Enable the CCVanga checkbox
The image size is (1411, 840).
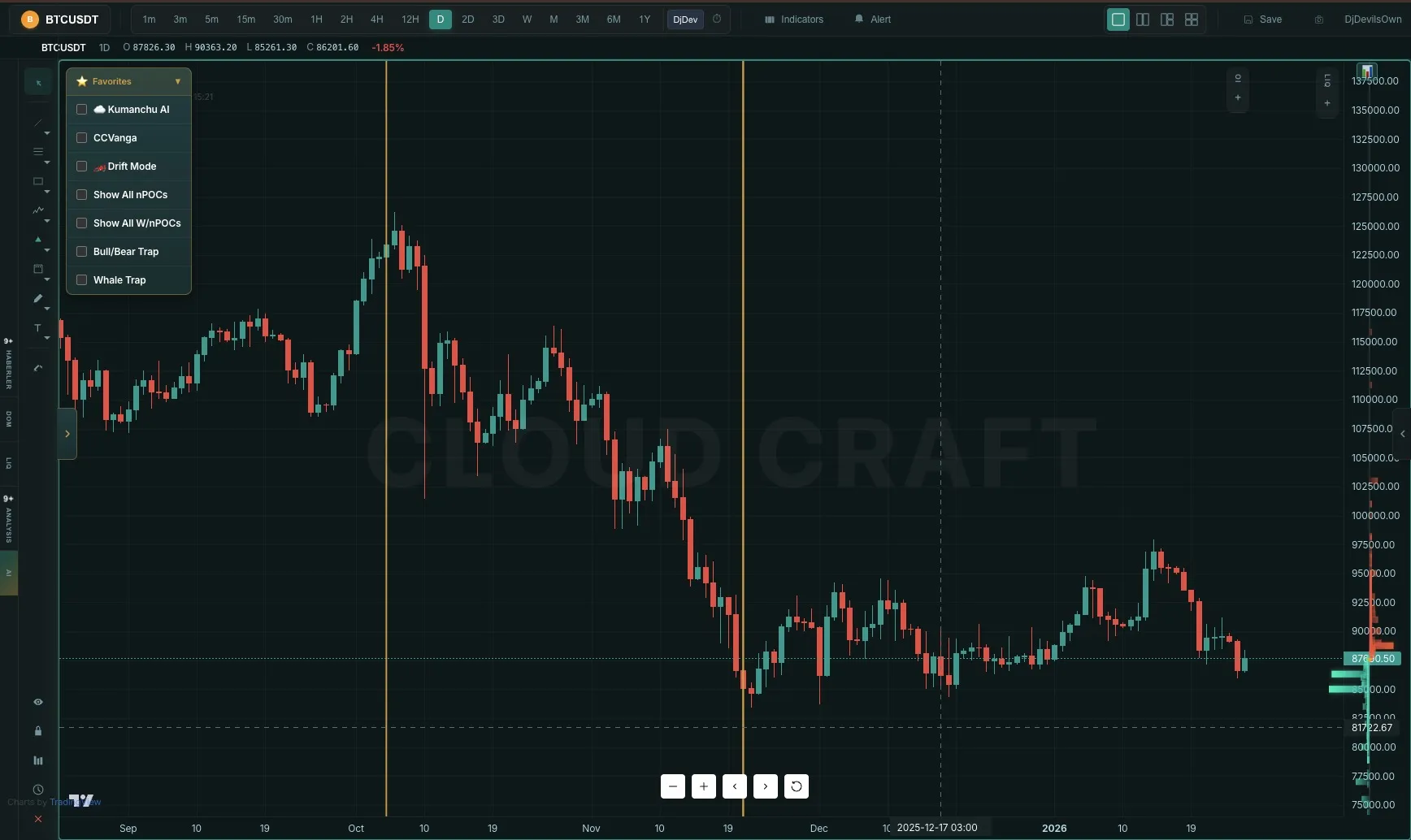tap(81, 138)
